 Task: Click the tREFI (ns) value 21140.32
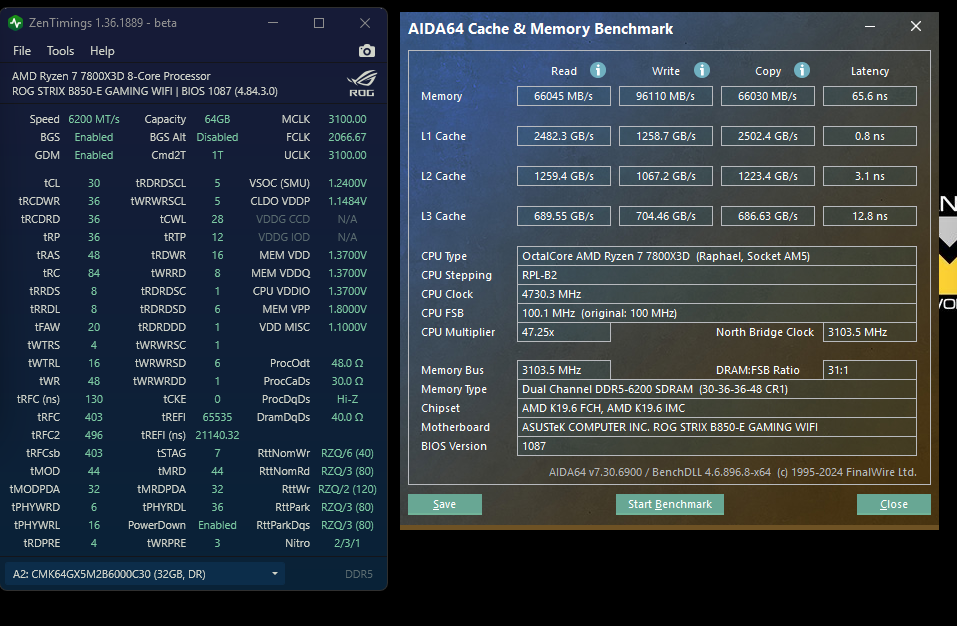point(217,435)
